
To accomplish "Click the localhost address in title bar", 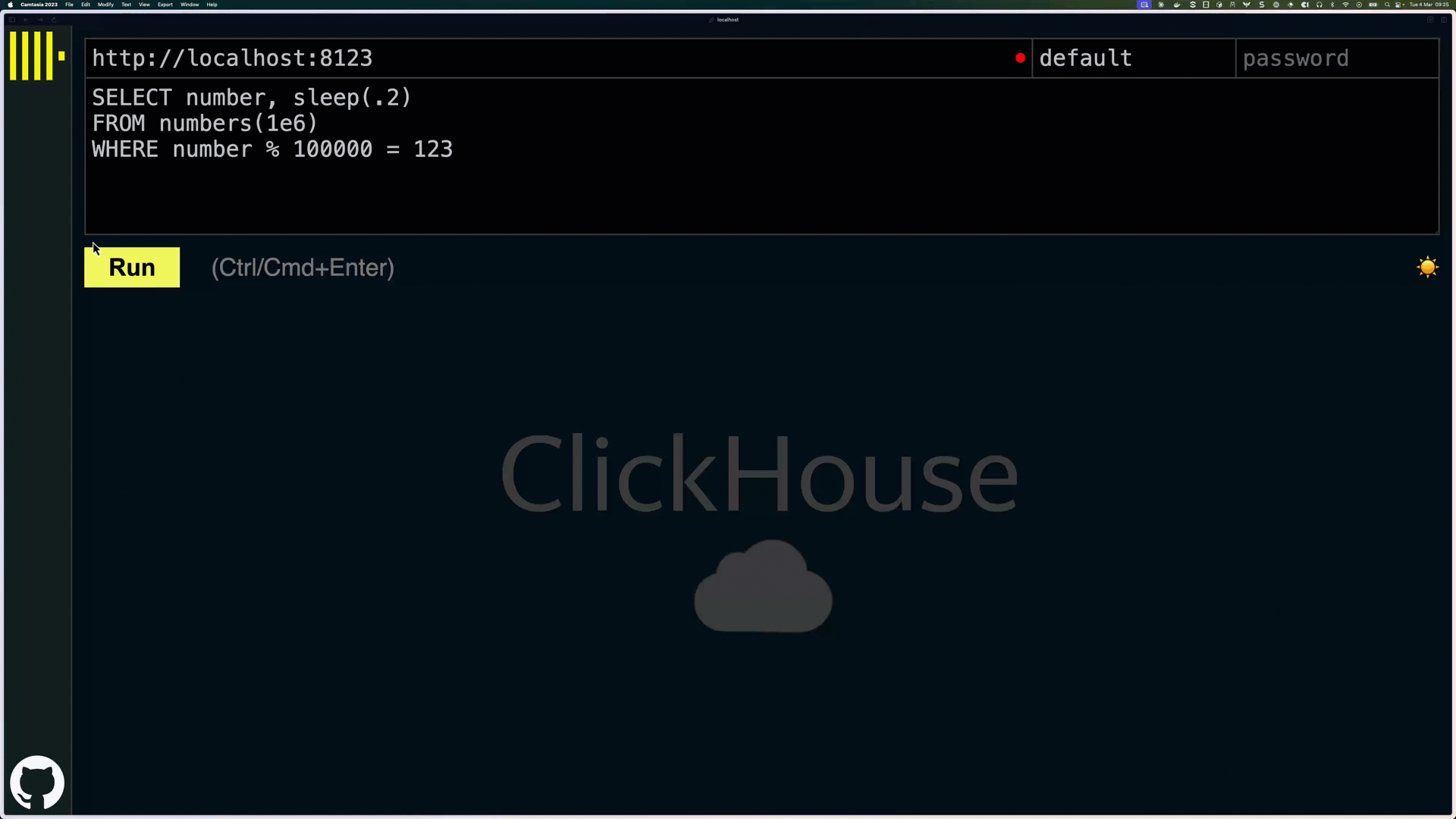I will click(x=728, y=20).
